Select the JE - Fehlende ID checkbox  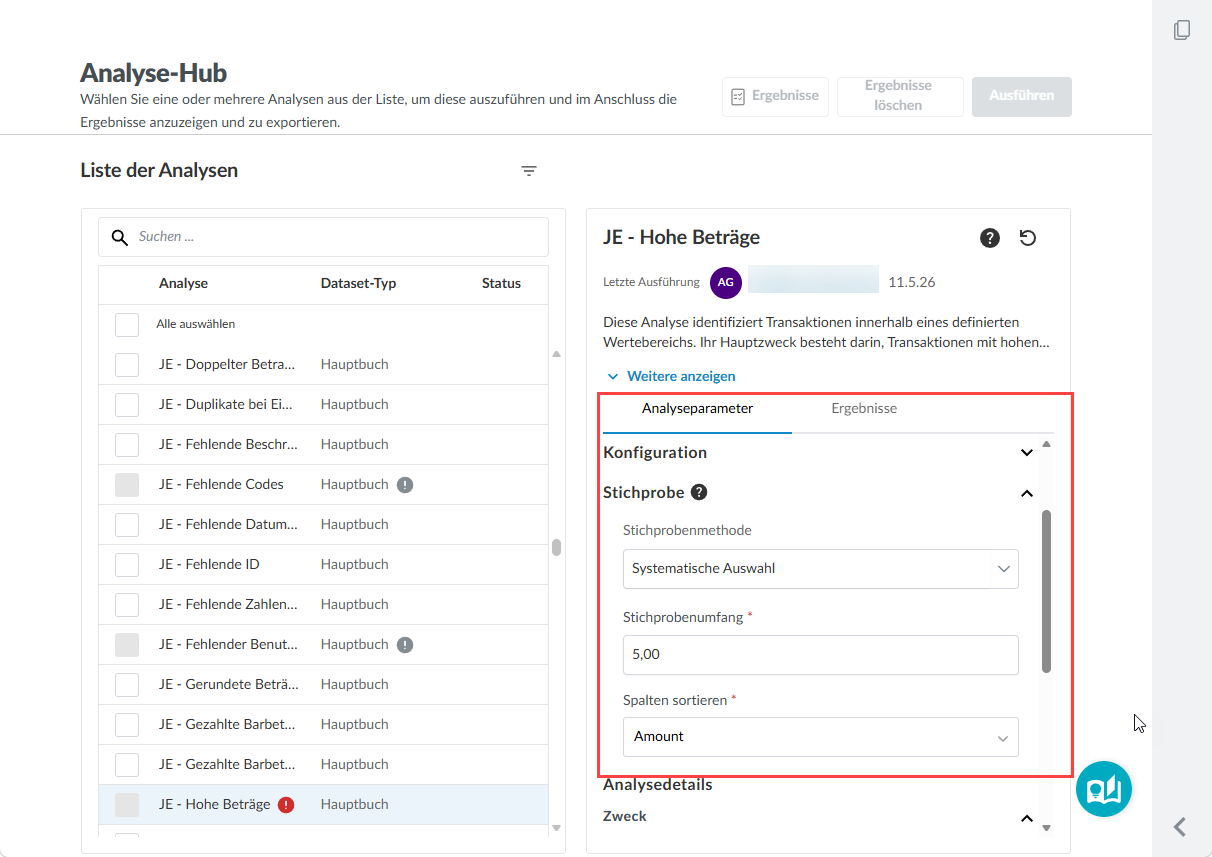pyautogui.click(x=127, y=565)
